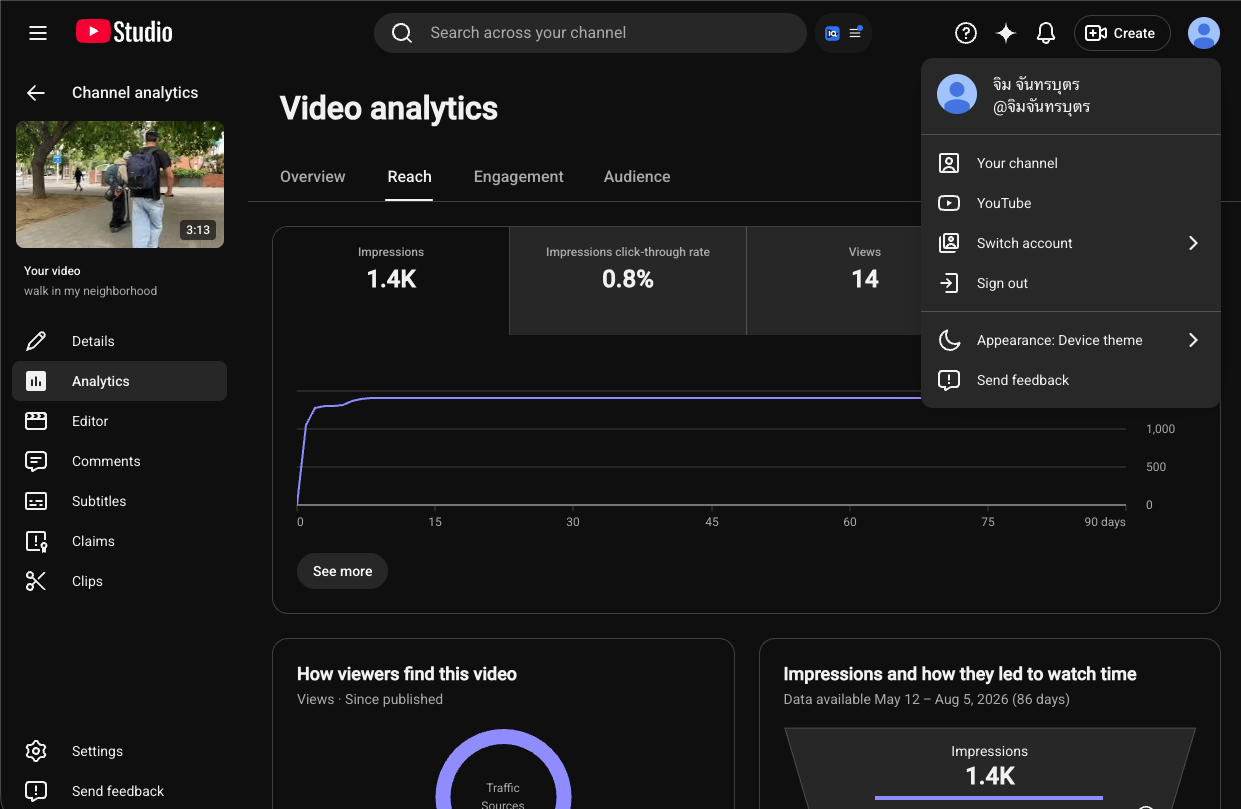Screen dimensions: 1241x809
Task: Click the YouTube Studio logo
Action: (124, 32)
